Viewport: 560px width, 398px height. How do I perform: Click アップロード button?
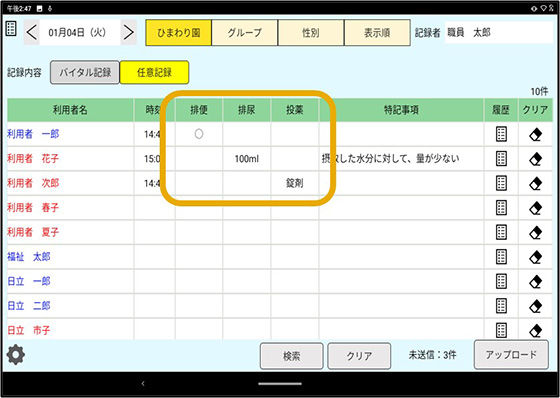(x=511, y=355)
